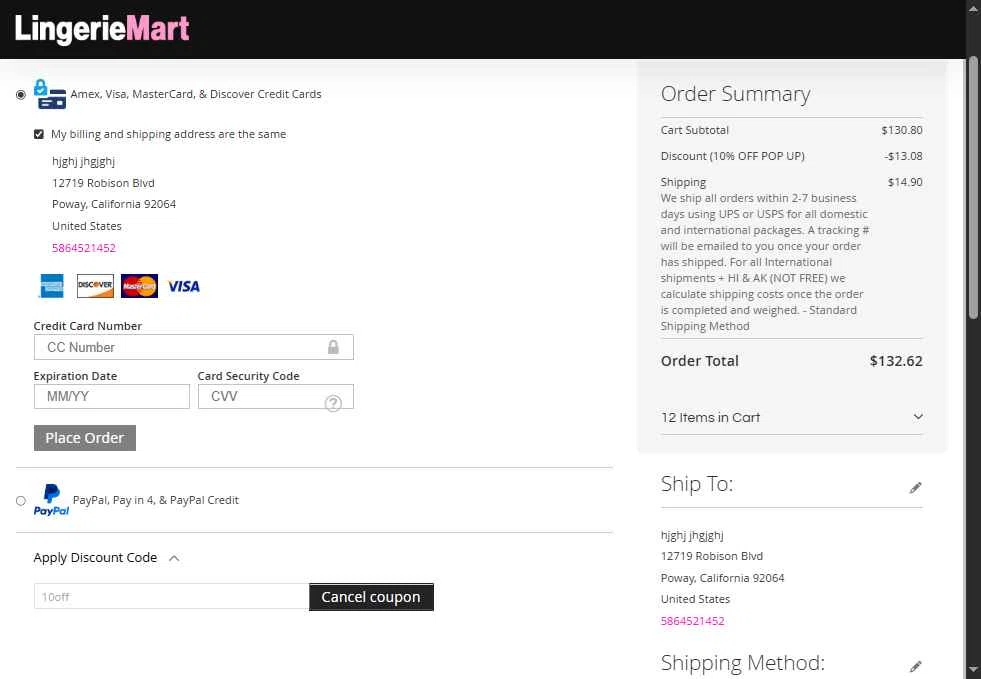Click the American Express card logo

coord(52,286)
